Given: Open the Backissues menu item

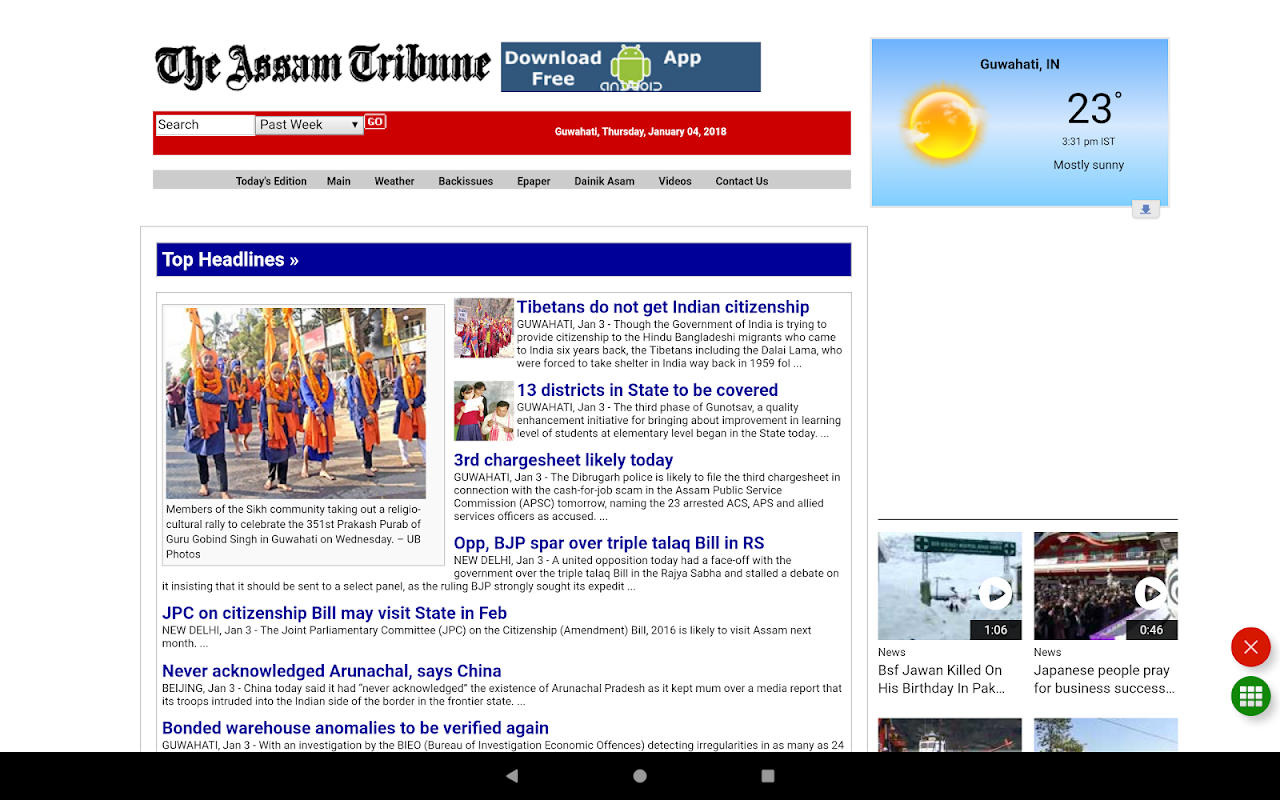Looking at the screenshot, I should point(466,181).
